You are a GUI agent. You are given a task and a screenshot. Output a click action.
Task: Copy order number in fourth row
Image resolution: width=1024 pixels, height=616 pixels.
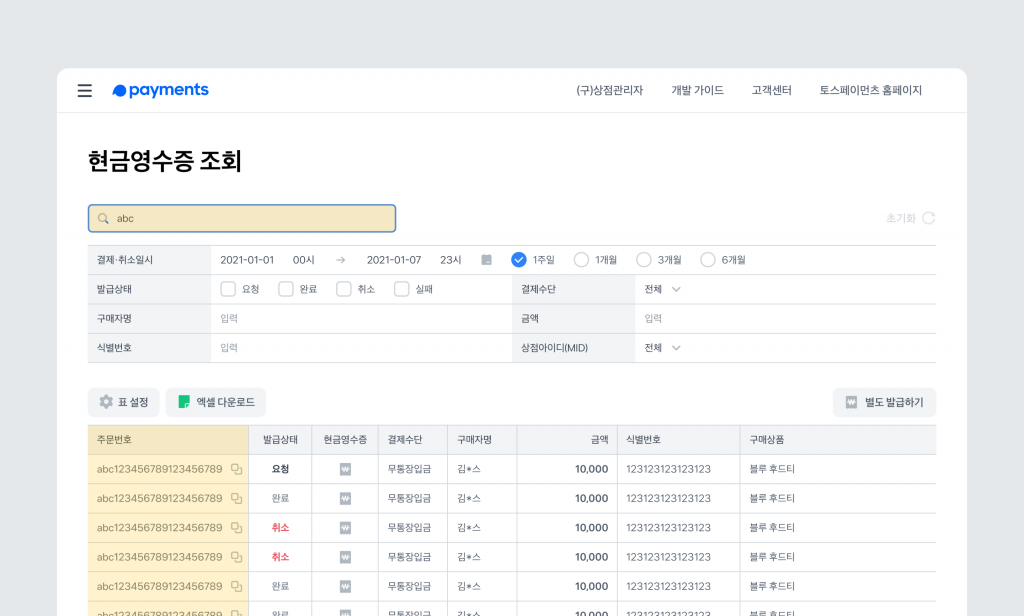pos(236,558)
